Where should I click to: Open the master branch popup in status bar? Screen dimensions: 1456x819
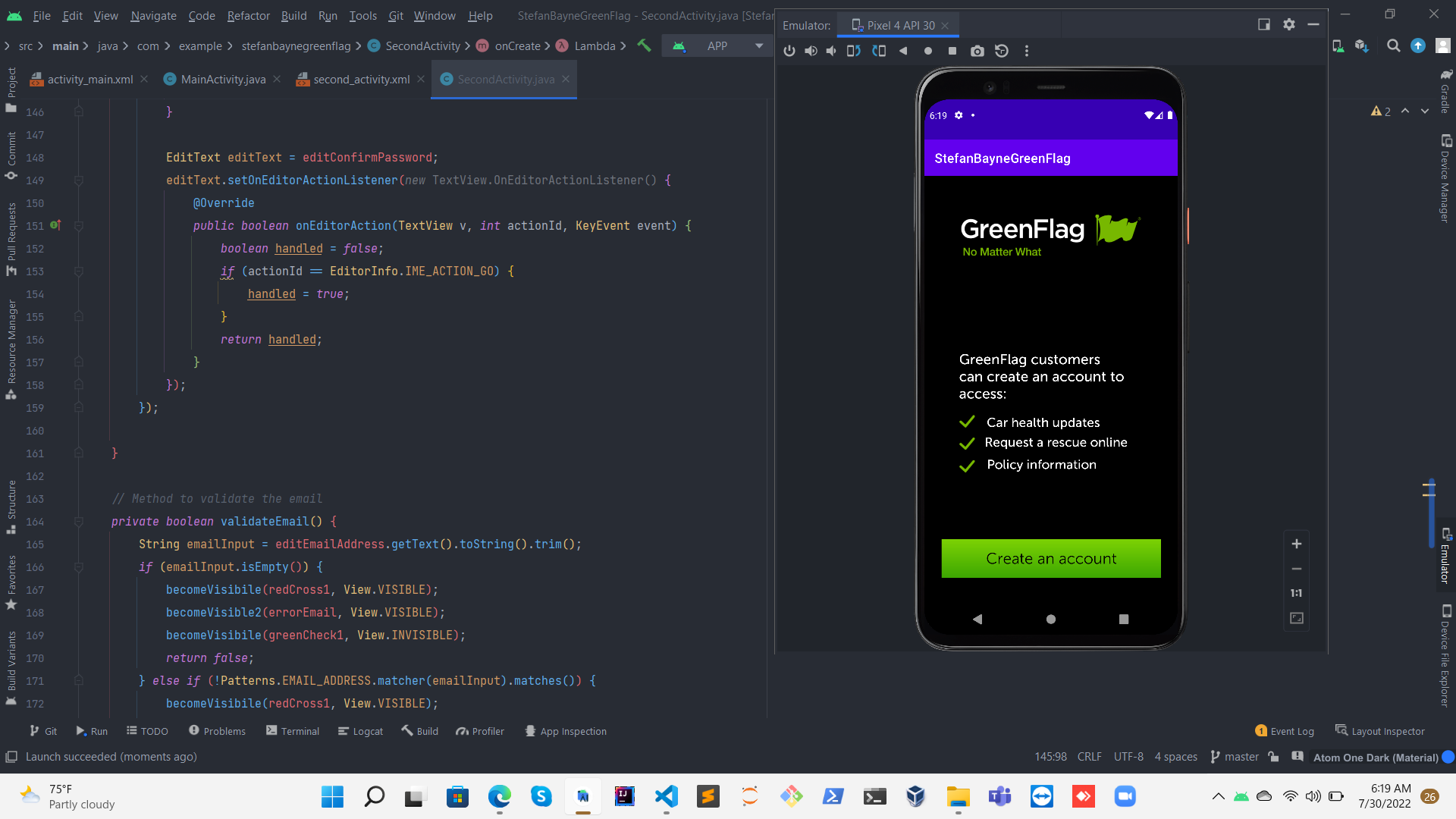click(1241, 756)
